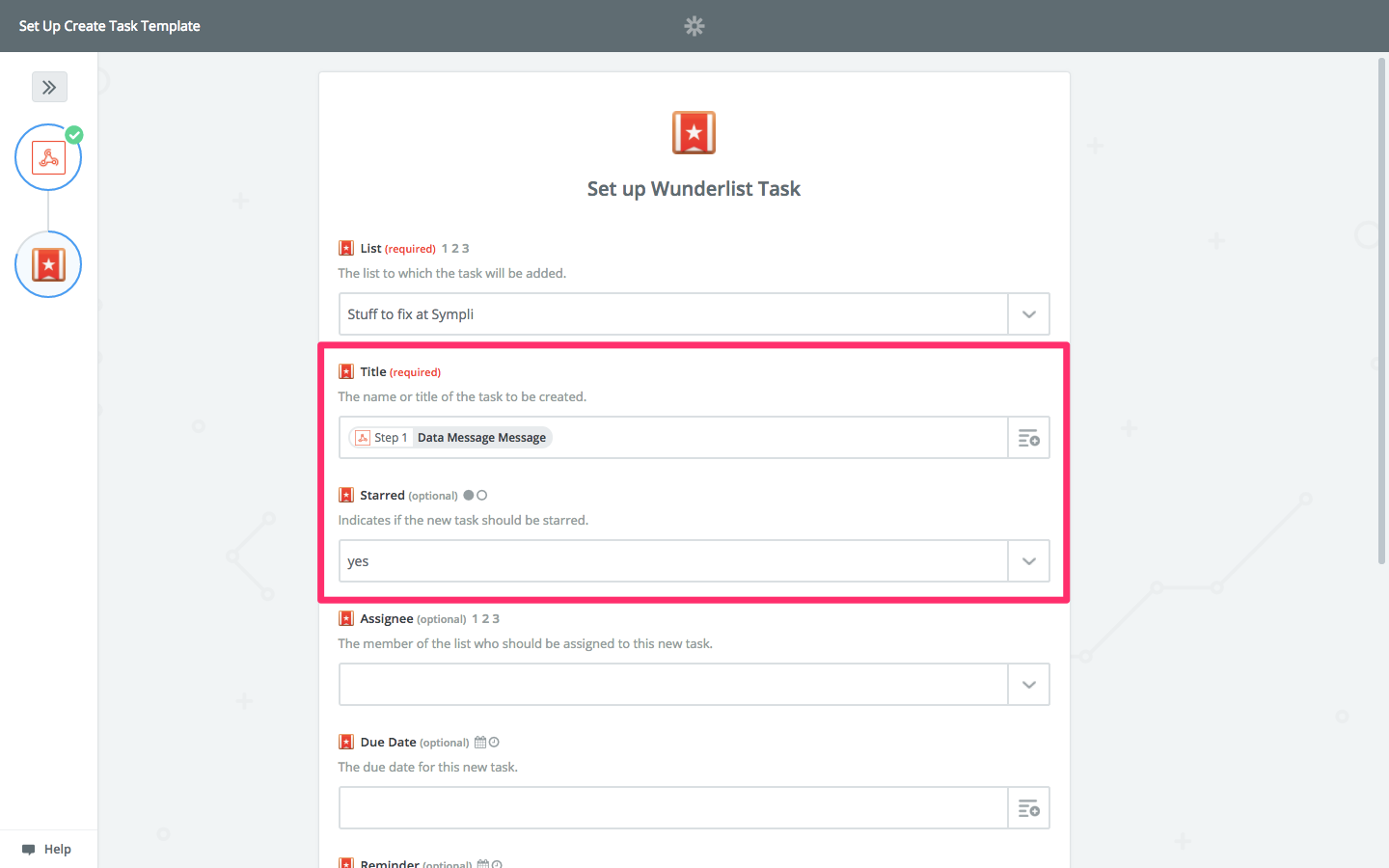Click text 'The due date for this new task.'
This screenshot has height=868, width=1389.
(428, 768)
